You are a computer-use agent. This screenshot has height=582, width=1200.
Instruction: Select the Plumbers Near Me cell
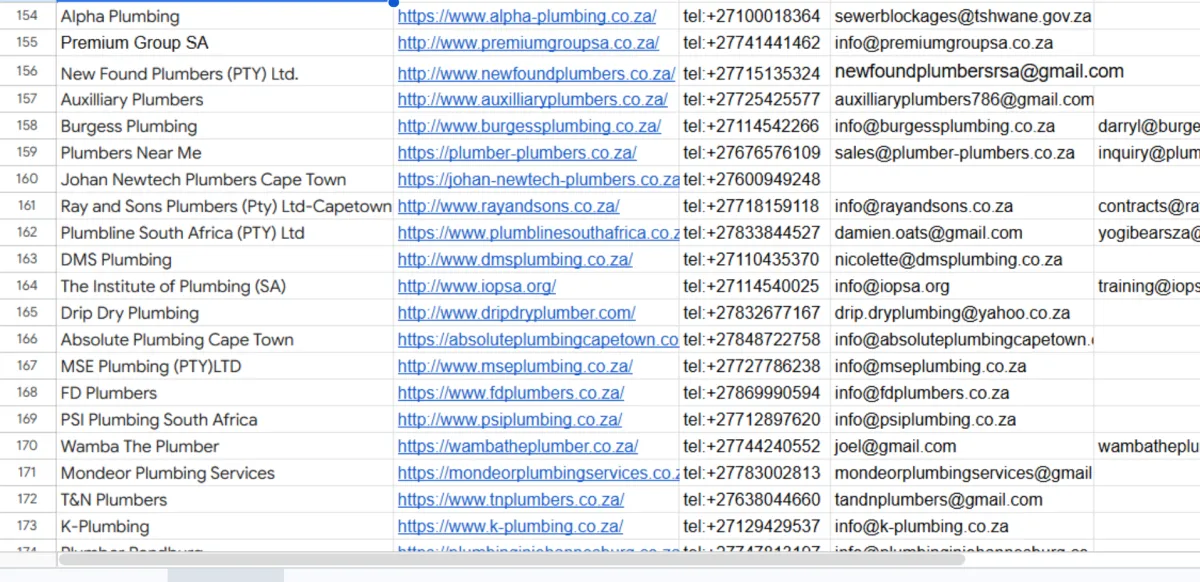(225, 153)
